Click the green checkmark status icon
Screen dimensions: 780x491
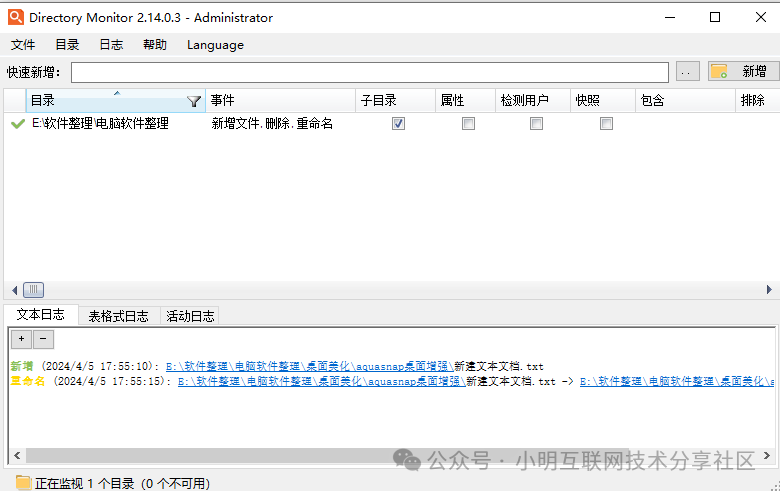click(17, 124)
